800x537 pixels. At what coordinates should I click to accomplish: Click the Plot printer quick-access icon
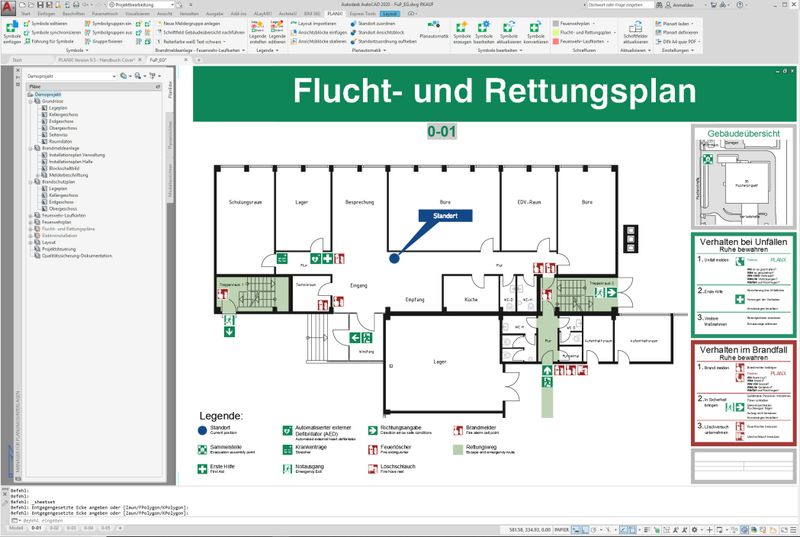tap(76, 5)
